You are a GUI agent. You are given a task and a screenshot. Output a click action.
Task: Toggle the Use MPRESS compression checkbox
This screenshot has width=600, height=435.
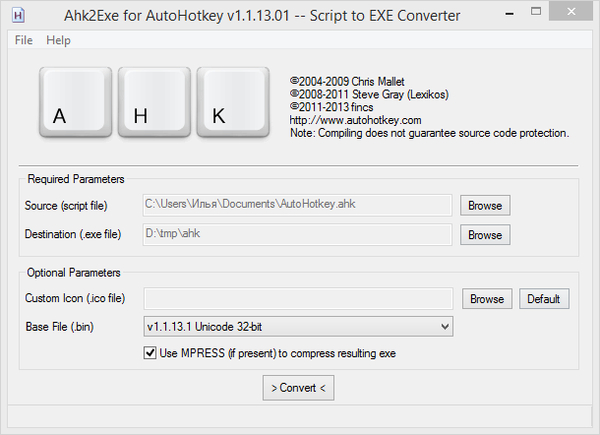151,353
